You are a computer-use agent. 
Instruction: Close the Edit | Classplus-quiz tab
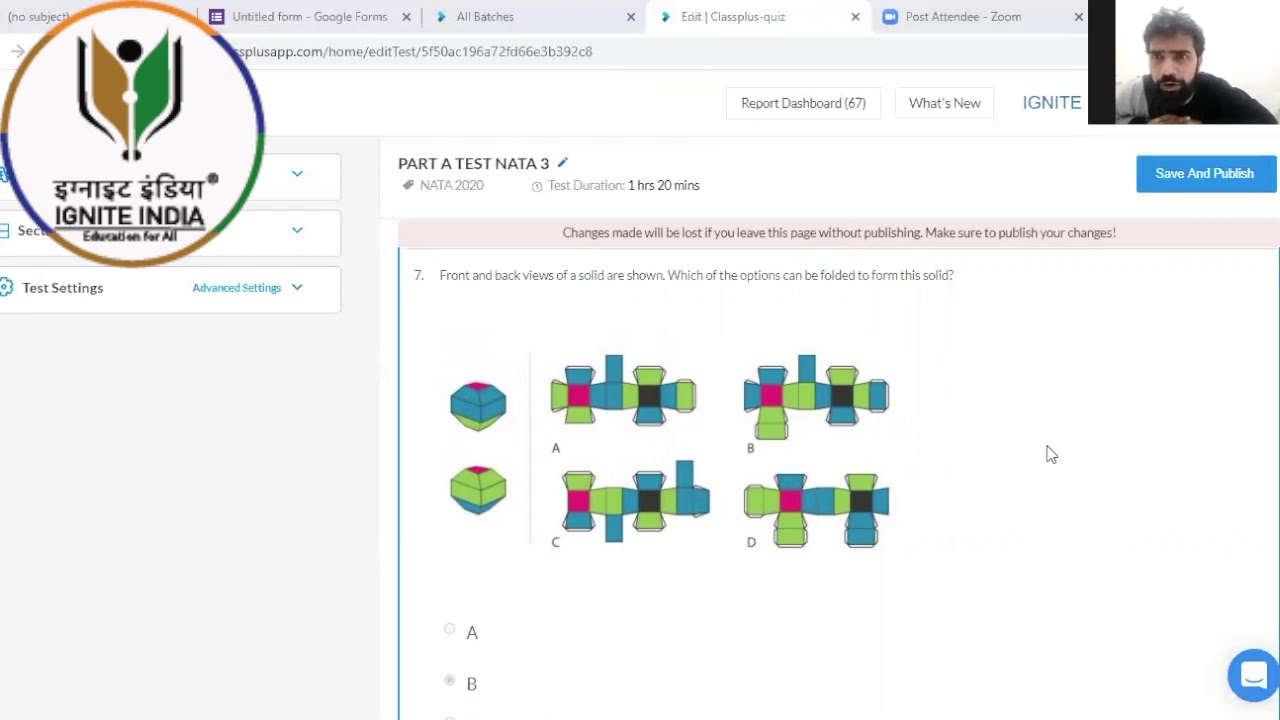(855, 17)
